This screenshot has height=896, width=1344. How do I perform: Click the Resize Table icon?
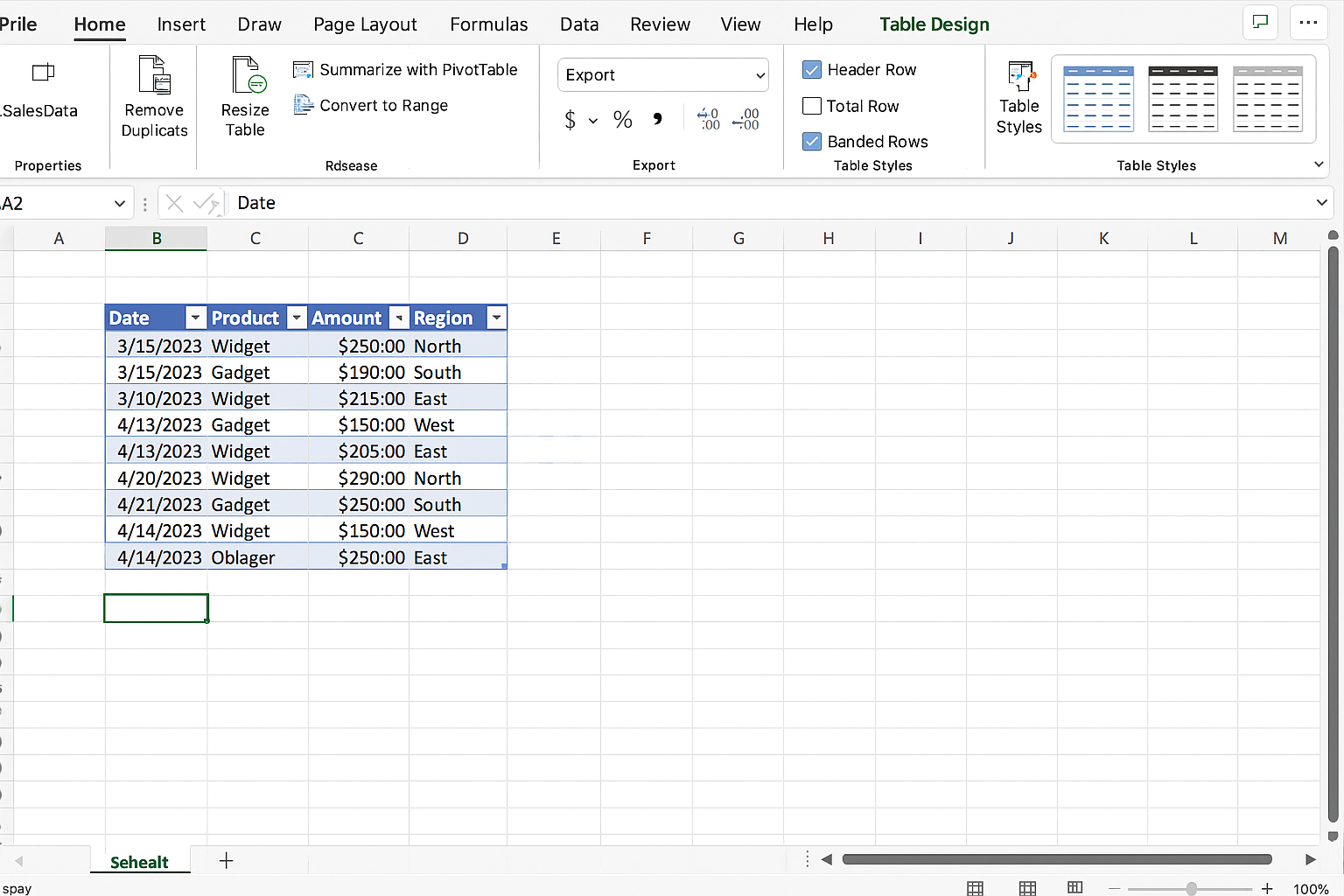click(x=248, y=75)
